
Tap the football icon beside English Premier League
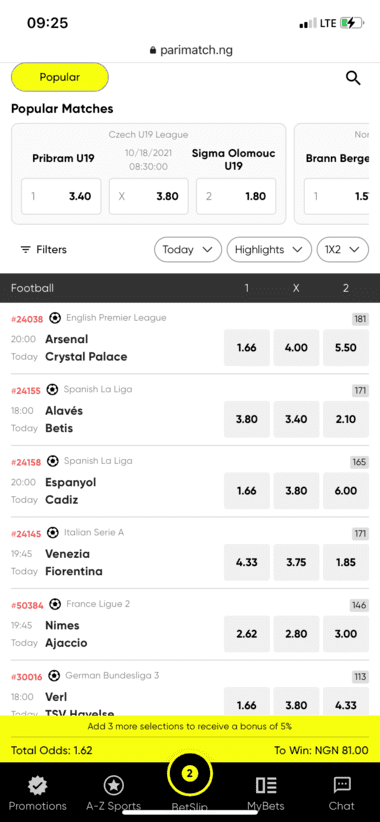pos(55,318)
